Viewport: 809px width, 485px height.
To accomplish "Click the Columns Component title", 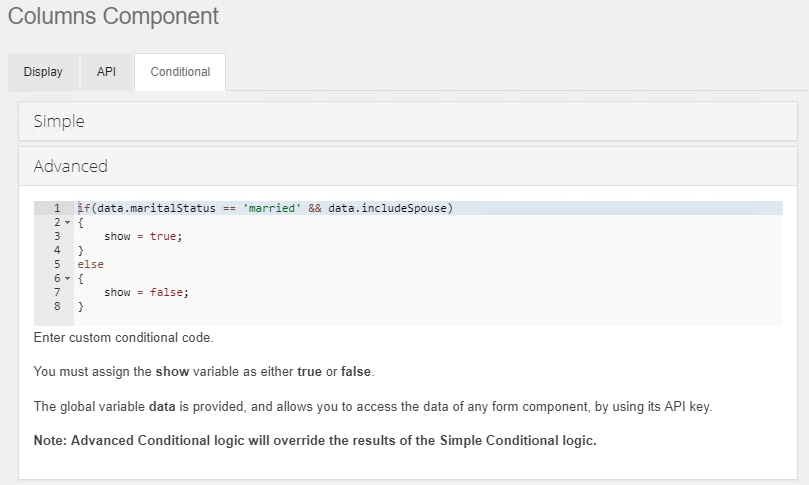I will tap(113, 17).
